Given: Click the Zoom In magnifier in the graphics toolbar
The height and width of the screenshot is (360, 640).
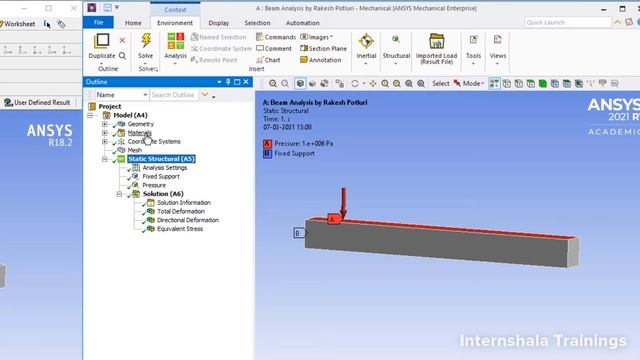Looking at the screenshot, I should 273,84.
